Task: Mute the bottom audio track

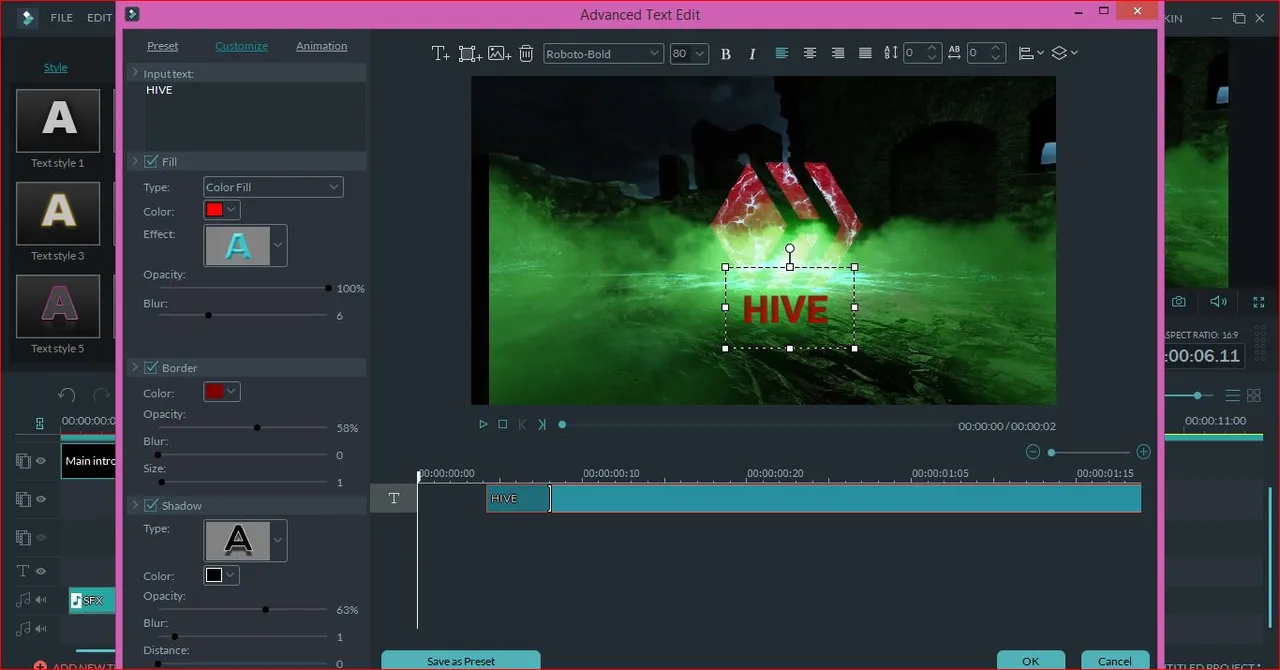Action: click(42, 628)
